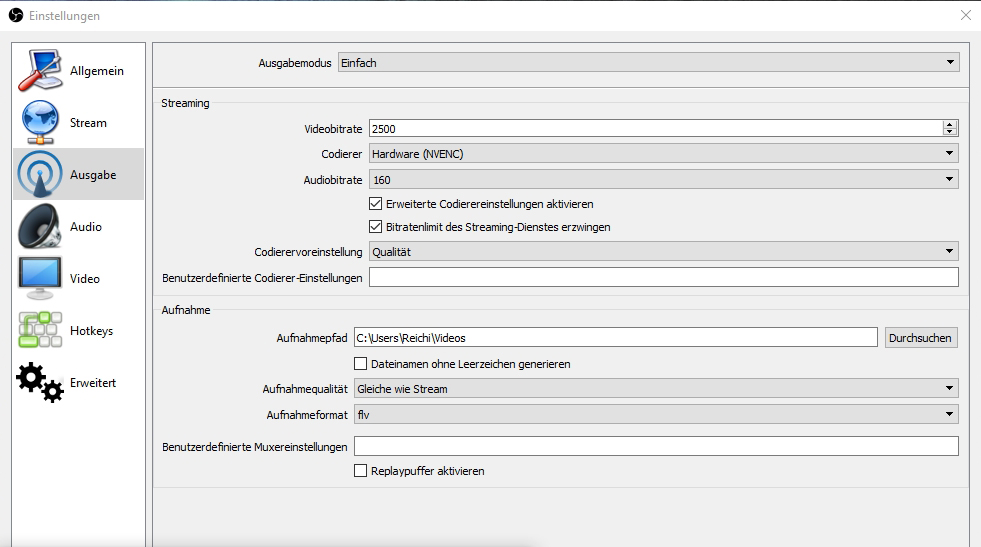Click the Durchsuchen button
Image resolution: width=981 pixels, height=547 pixels.
tap(920, 338)
